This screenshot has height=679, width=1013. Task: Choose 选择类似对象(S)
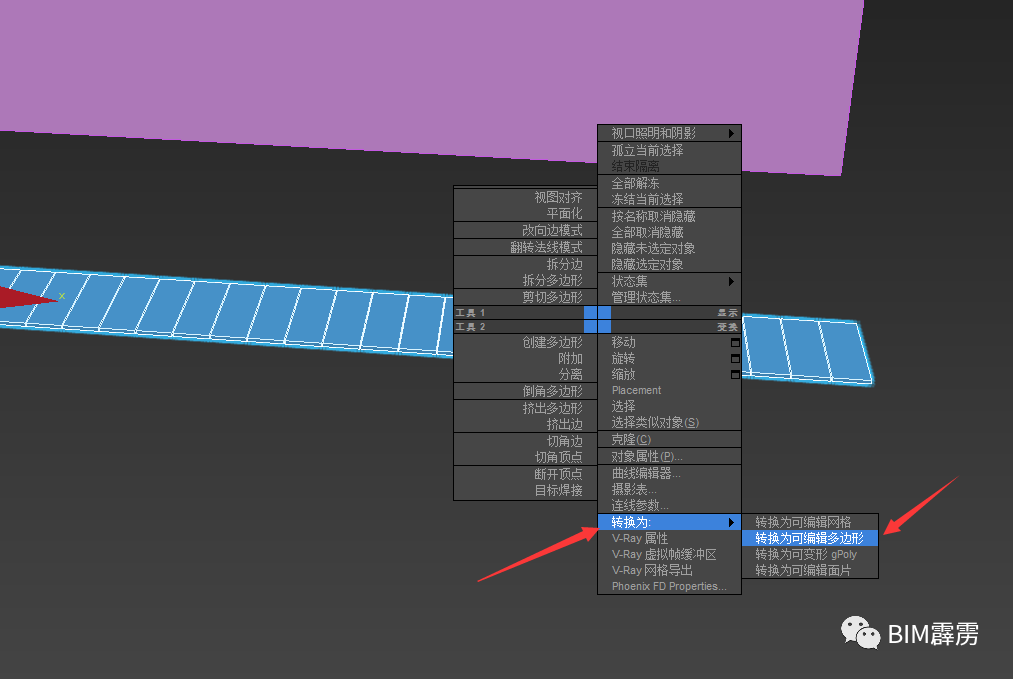coord(669,423)
